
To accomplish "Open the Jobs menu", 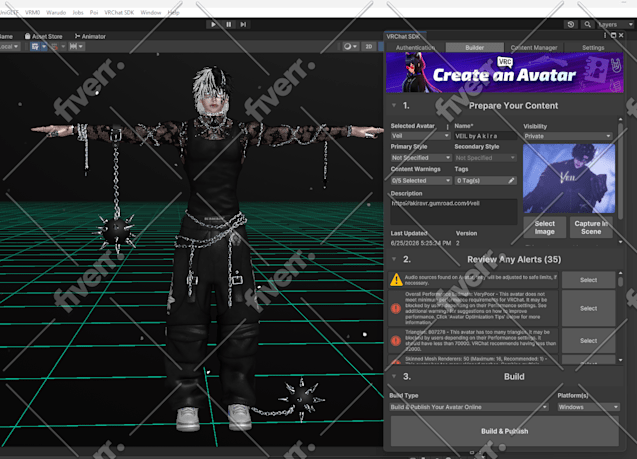I will click(78, 13).
